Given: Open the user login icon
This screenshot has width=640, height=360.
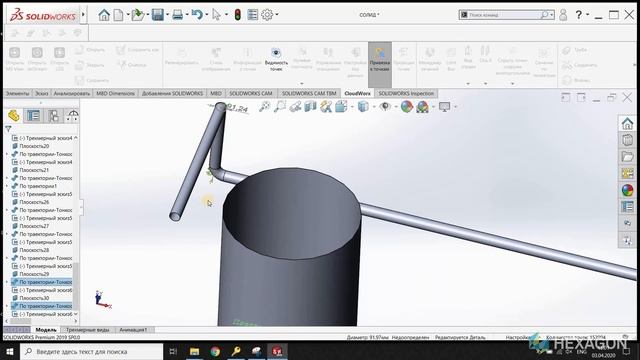Looking at the screenshot, I should [563, 15].
